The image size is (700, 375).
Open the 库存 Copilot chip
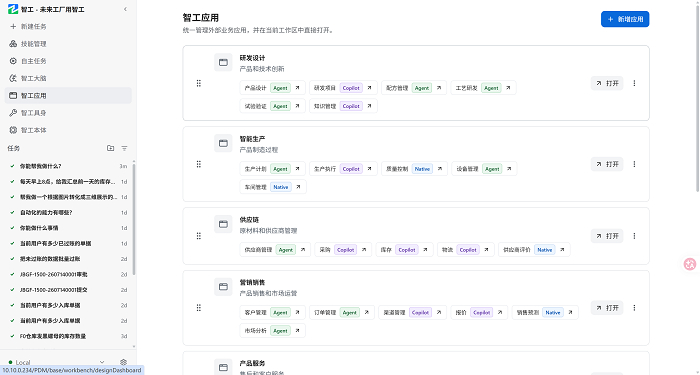coord(404,250)
